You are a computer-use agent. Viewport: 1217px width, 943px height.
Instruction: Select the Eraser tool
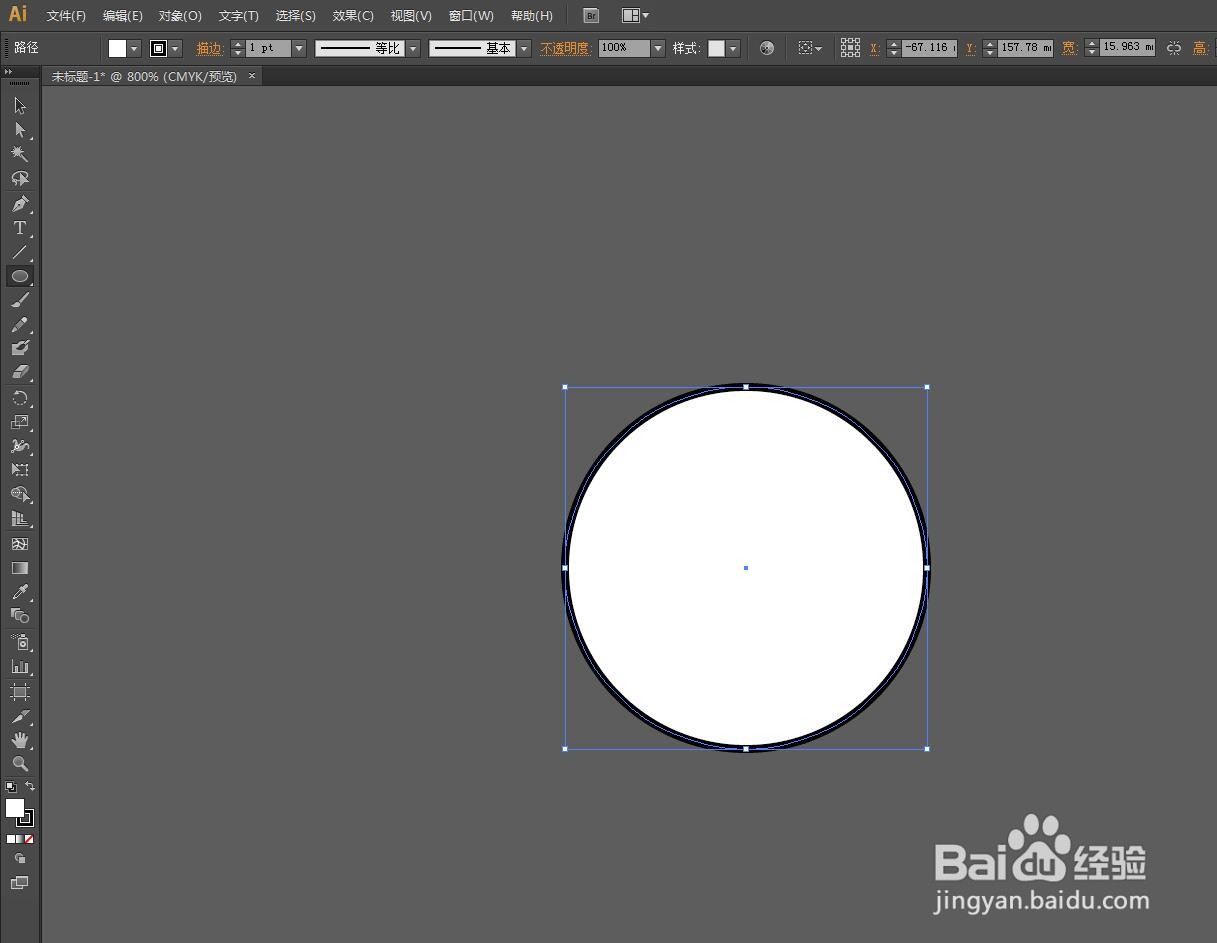20,372
